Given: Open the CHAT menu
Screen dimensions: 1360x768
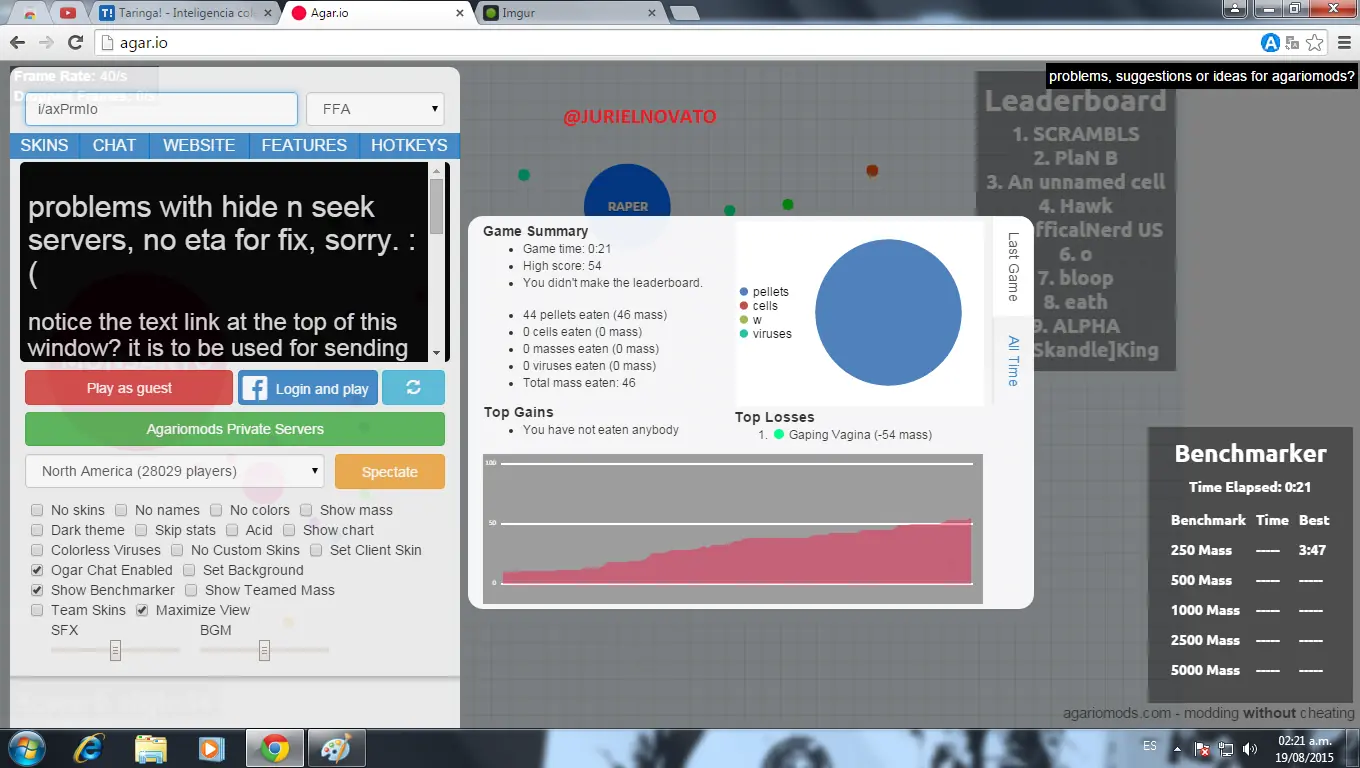Looking at the screenshot, I should pyautogui.click(x=114, y=145).
